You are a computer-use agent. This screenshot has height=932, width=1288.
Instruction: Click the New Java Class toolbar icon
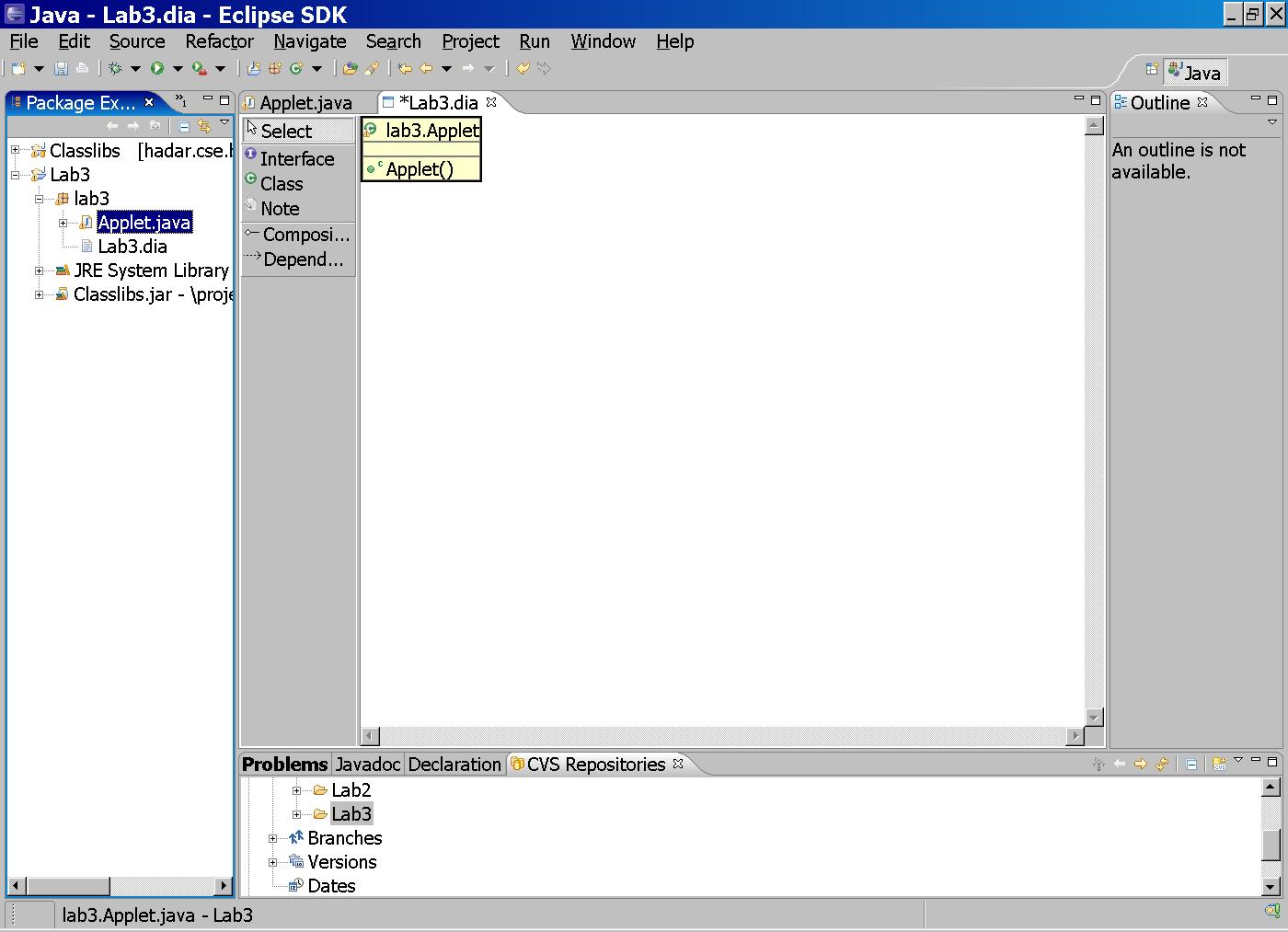point(296,68)
